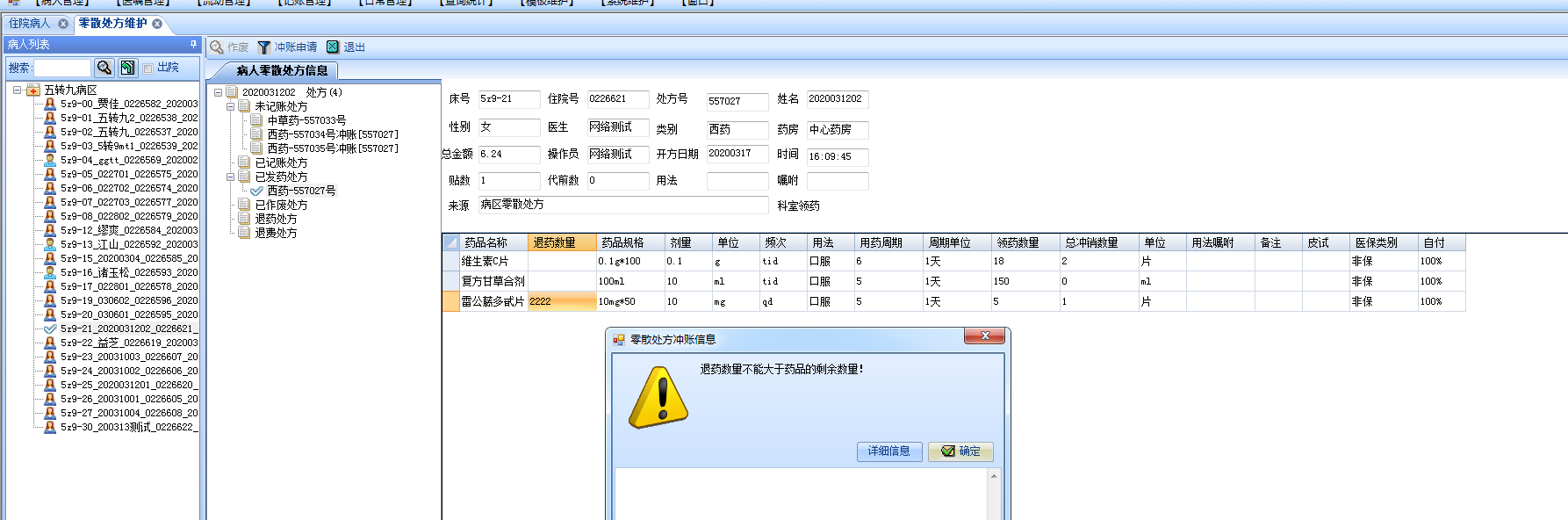Click the 退药数量 cell containing 2222
Image resolution: width=1568 pixels, height=520 pixels.
(x=562, y=301)
